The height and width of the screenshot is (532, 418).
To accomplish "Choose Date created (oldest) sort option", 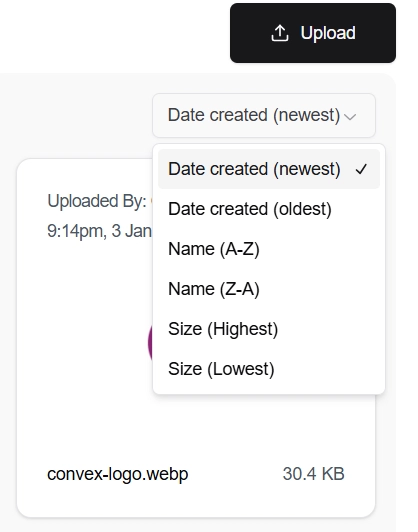I will coord(269,209).
